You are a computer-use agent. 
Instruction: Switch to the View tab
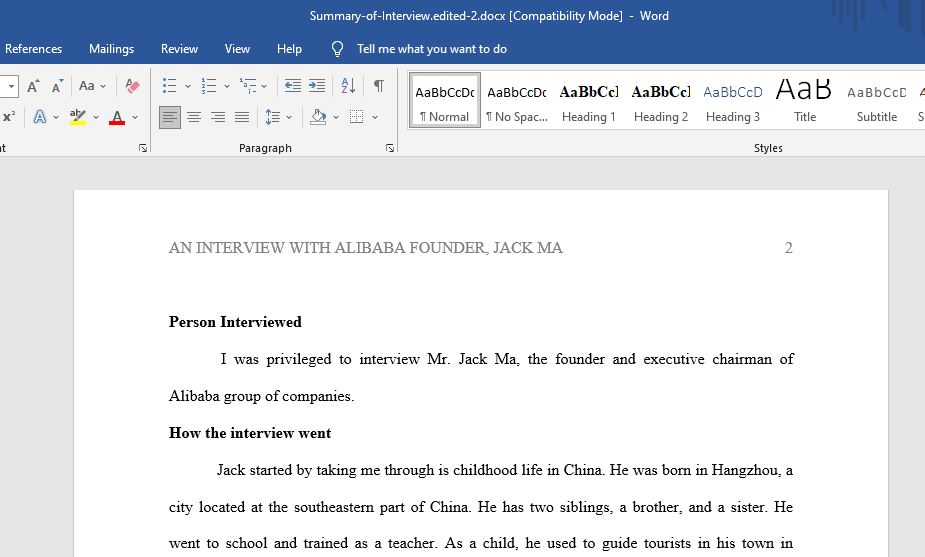point(237,49)
